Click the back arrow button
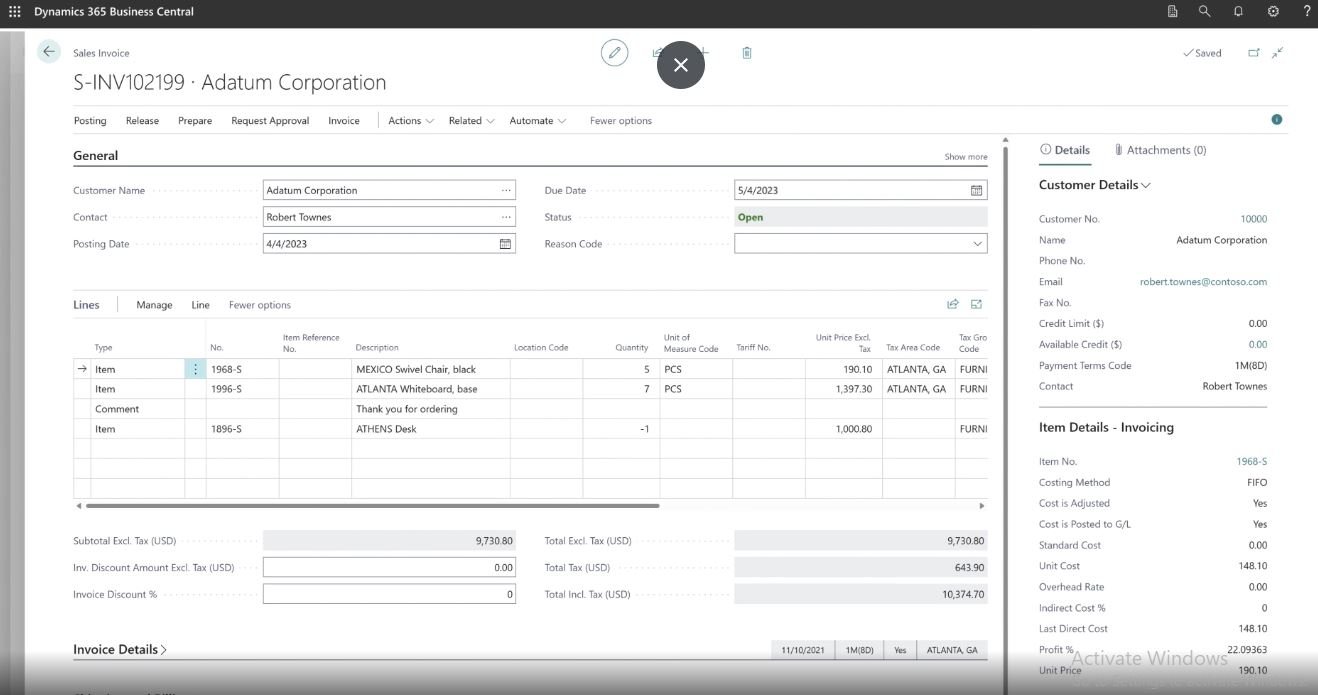This screenshot has height=695, width=1318. tap(49, 52)
